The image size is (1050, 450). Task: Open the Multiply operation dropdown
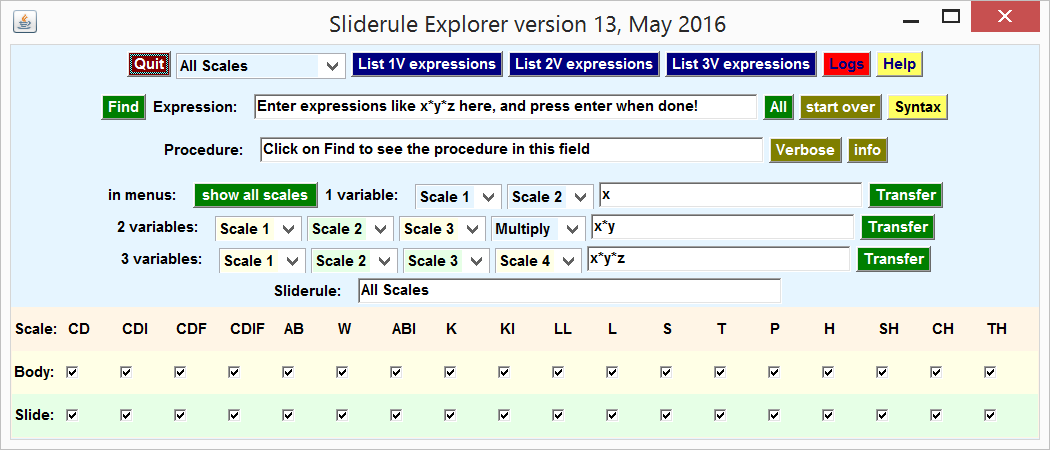pos(537,229)
